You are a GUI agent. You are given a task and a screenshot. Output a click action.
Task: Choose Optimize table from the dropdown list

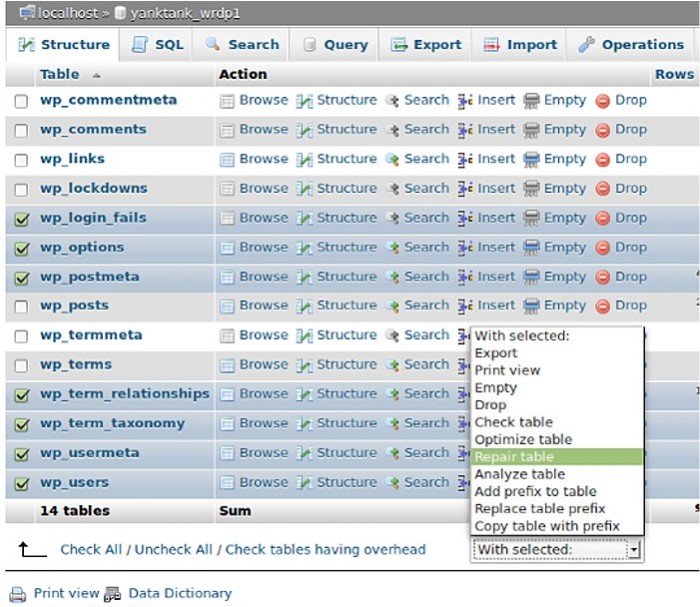click(x=523, y=440)
